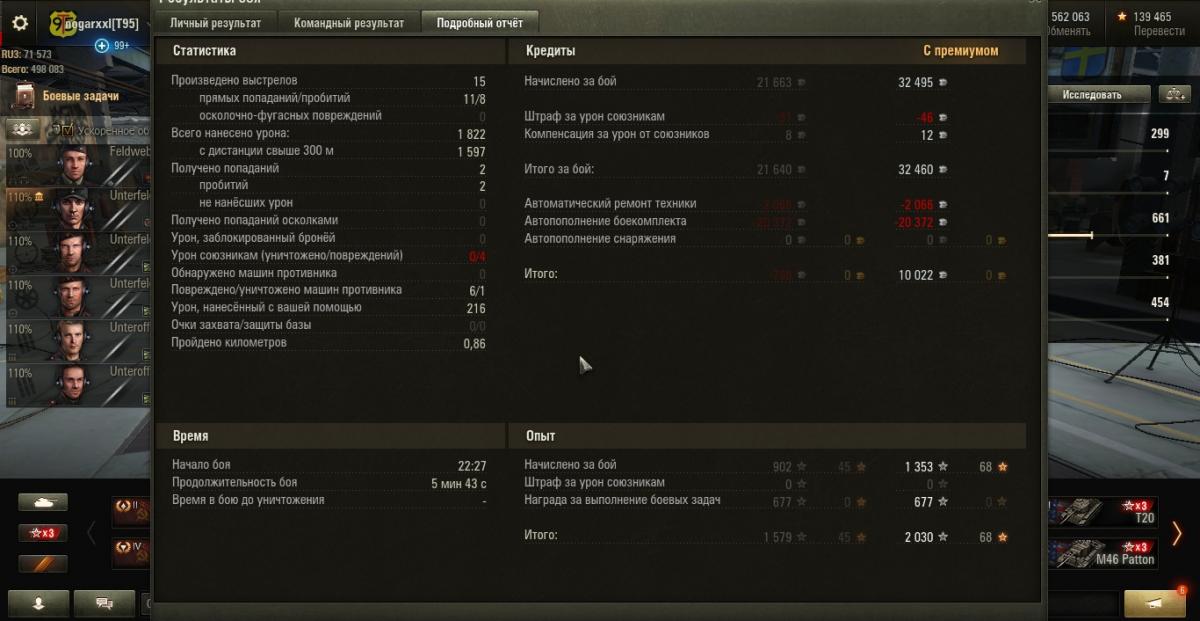
Task: Switch to Личный результат tab
Action: pyautogui.click(x=215, y=23)
